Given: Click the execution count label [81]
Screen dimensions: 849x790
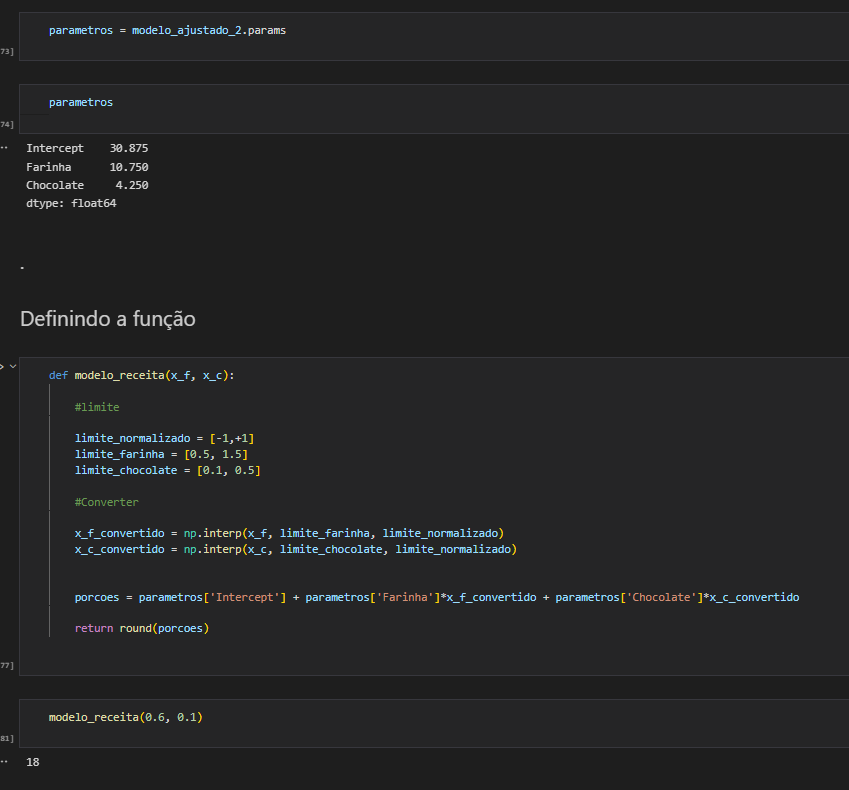Looking at the screenshot, I should [x=5, y=737].
